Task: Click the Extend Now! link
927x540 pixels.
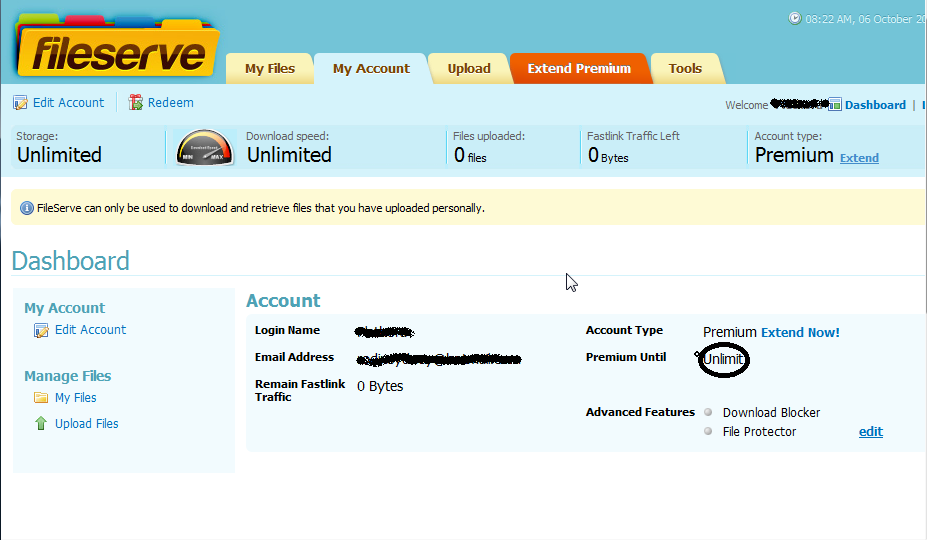Action: (x=800, y=332)
